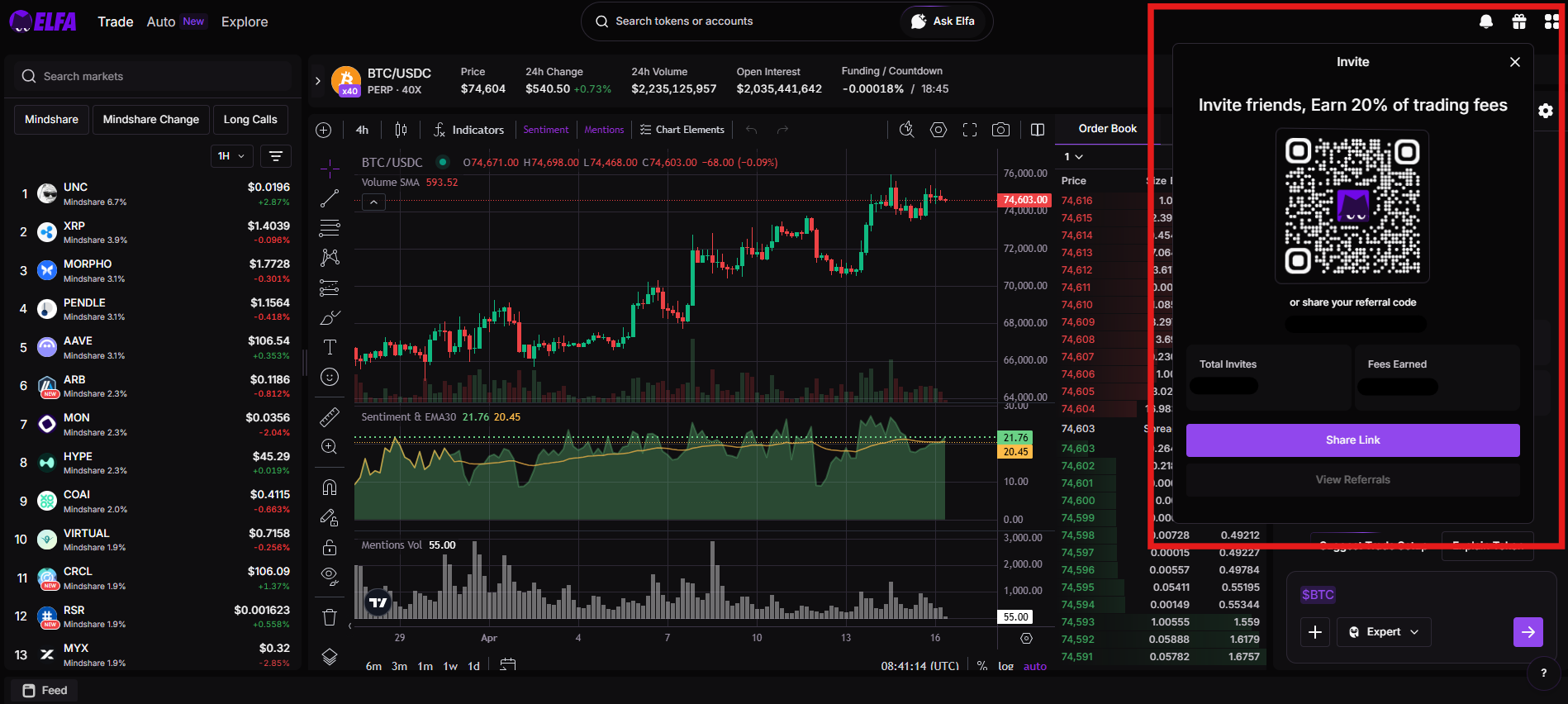This screenshot has height=704, width=1568.
Task: Select the text annotation tool
Action: (x=330, y=347)
